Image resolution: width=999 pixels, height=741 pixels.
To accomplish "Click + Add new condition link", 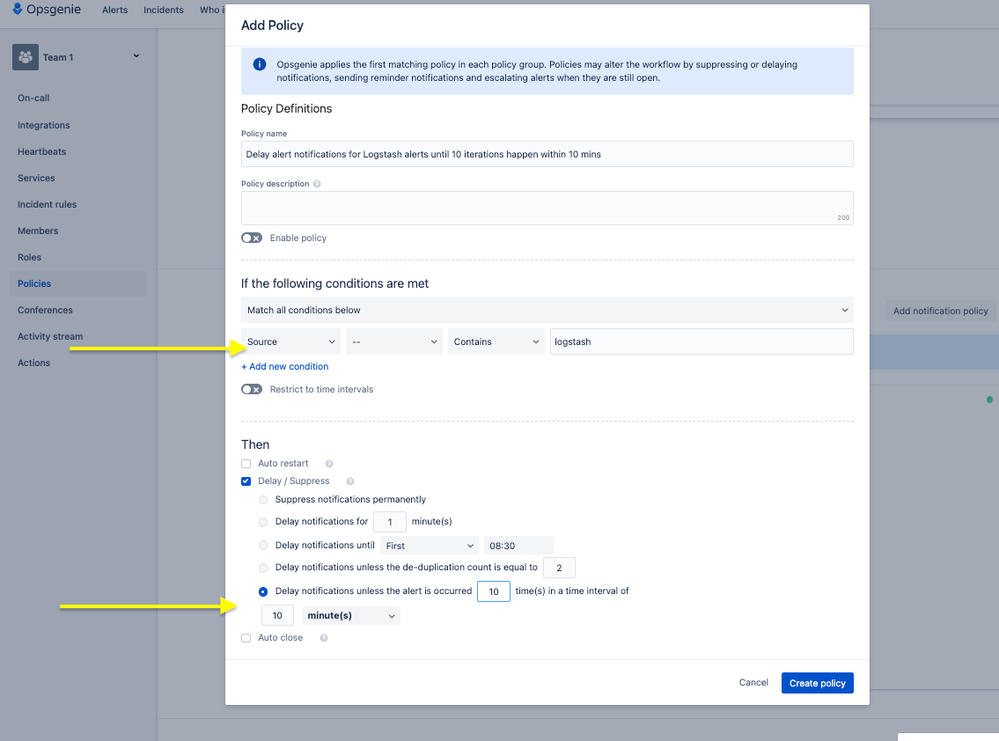I will click(x=285, y=366).
